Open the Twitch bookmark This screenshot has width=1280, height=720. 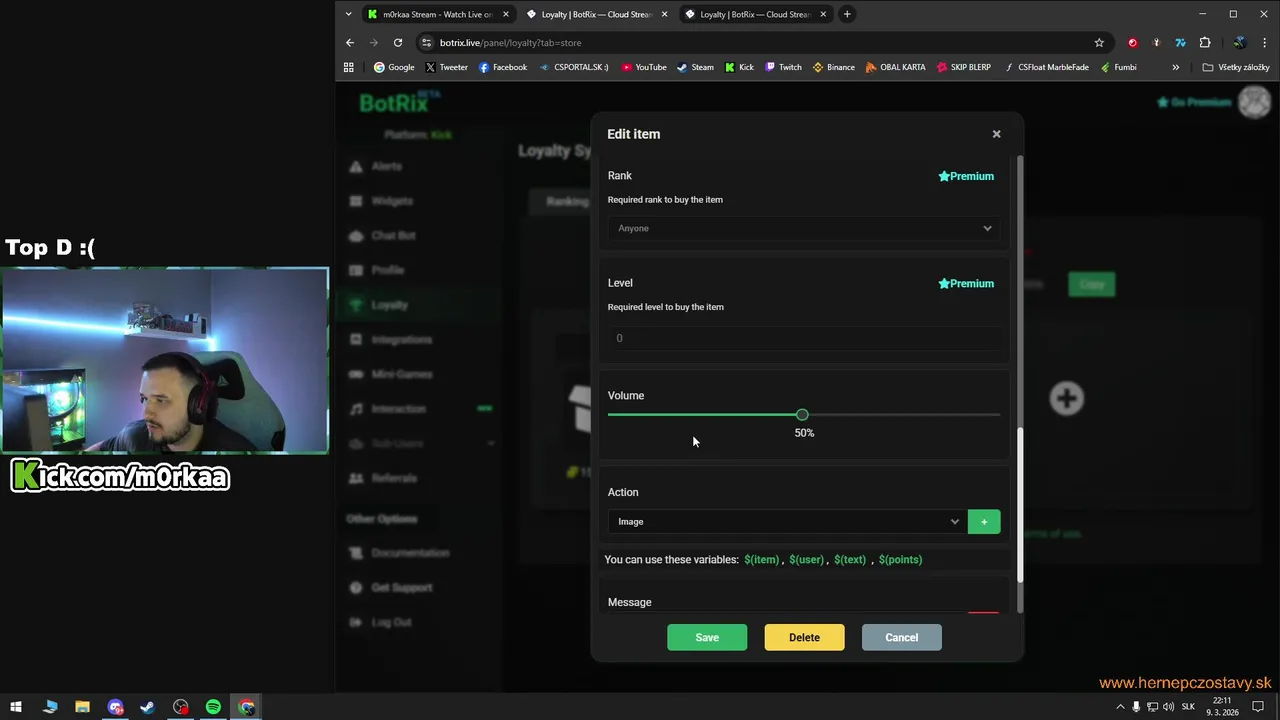pos(783,67)
